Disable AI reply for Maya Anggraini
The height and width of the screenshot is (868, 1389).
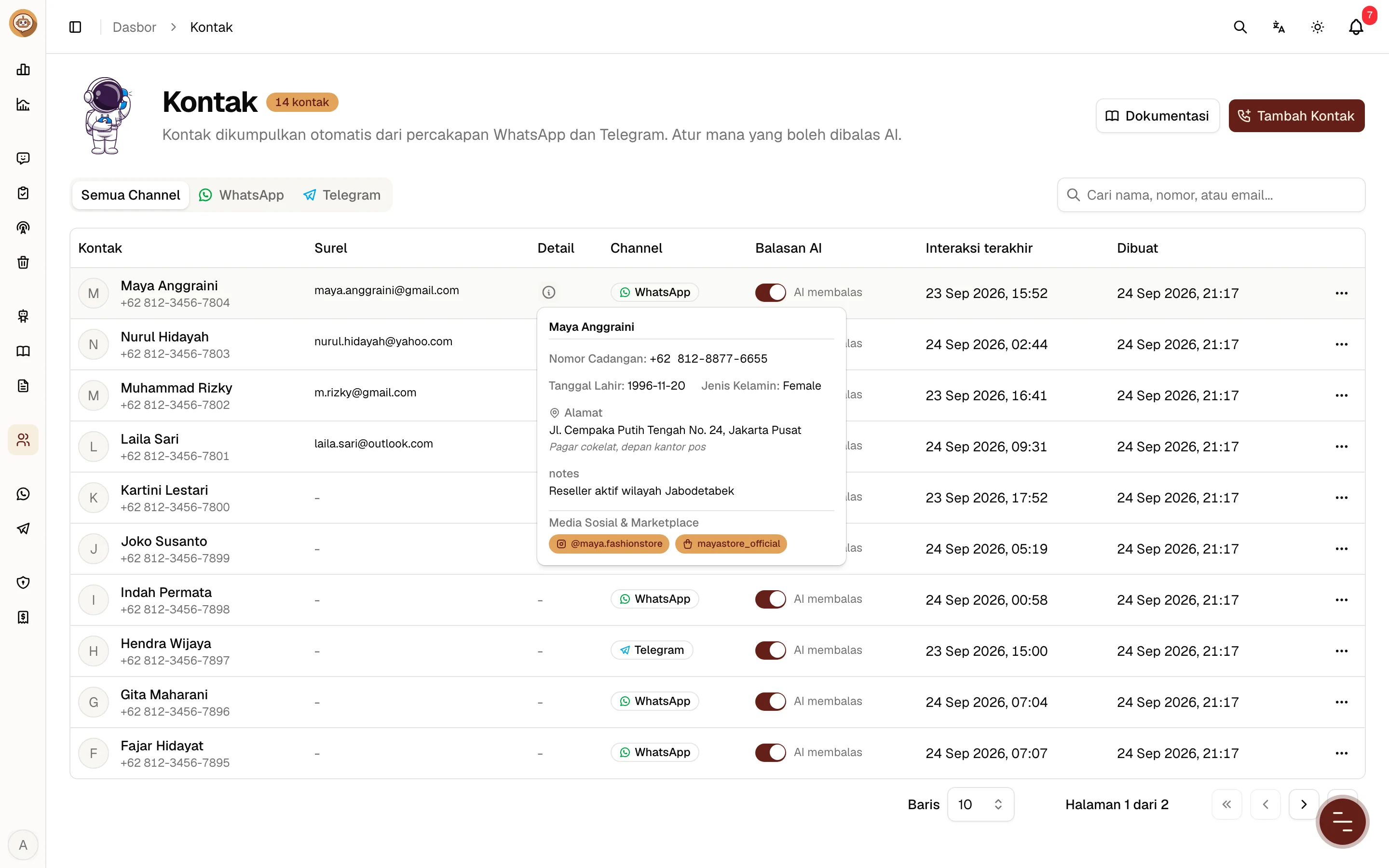pyautogui.click(x=770, y=292)
